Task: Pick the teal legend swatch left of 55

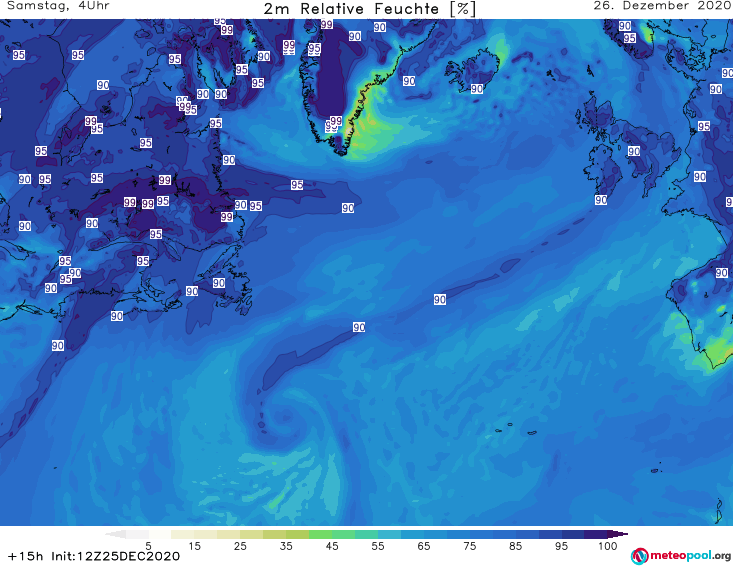Action: (x=366, y=534)
